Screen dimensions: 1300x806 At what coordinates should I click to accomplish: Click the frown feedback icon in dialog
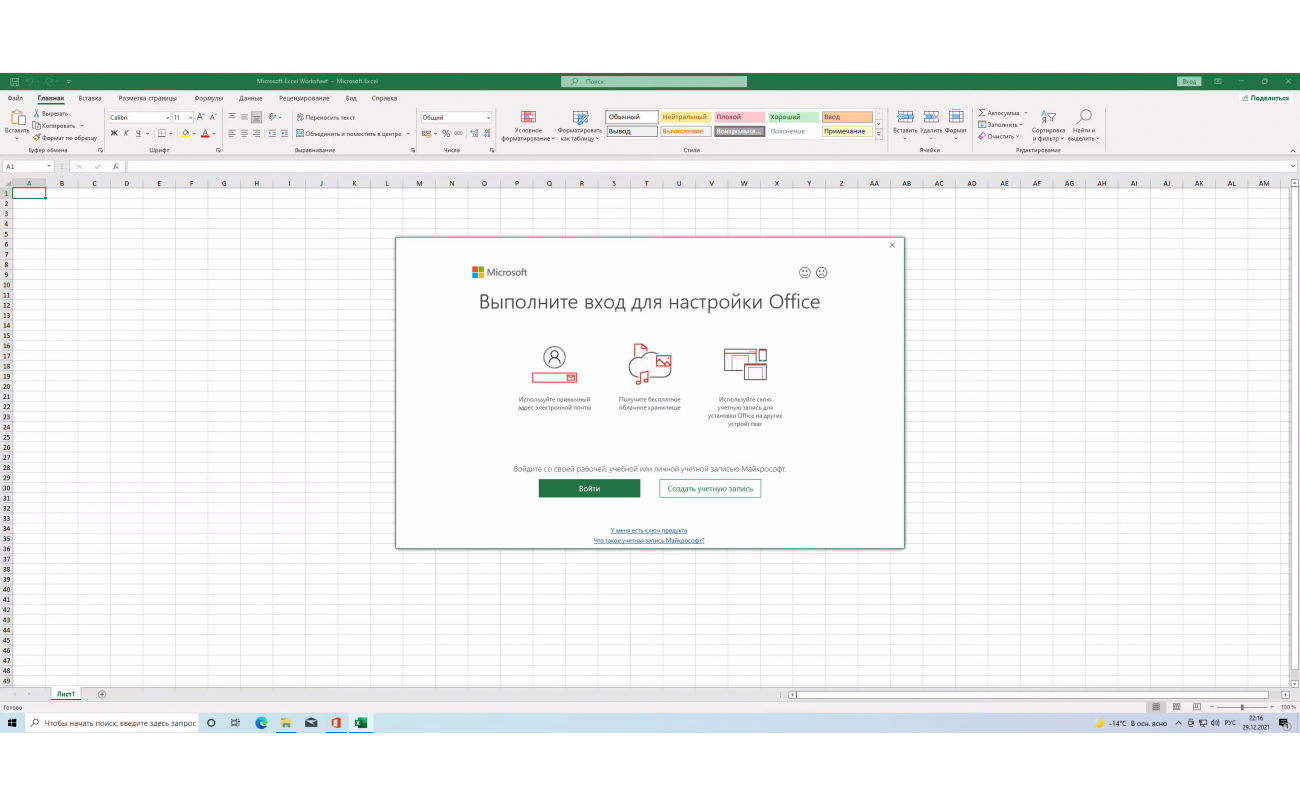pyautogui.click(x=822, y=272)
